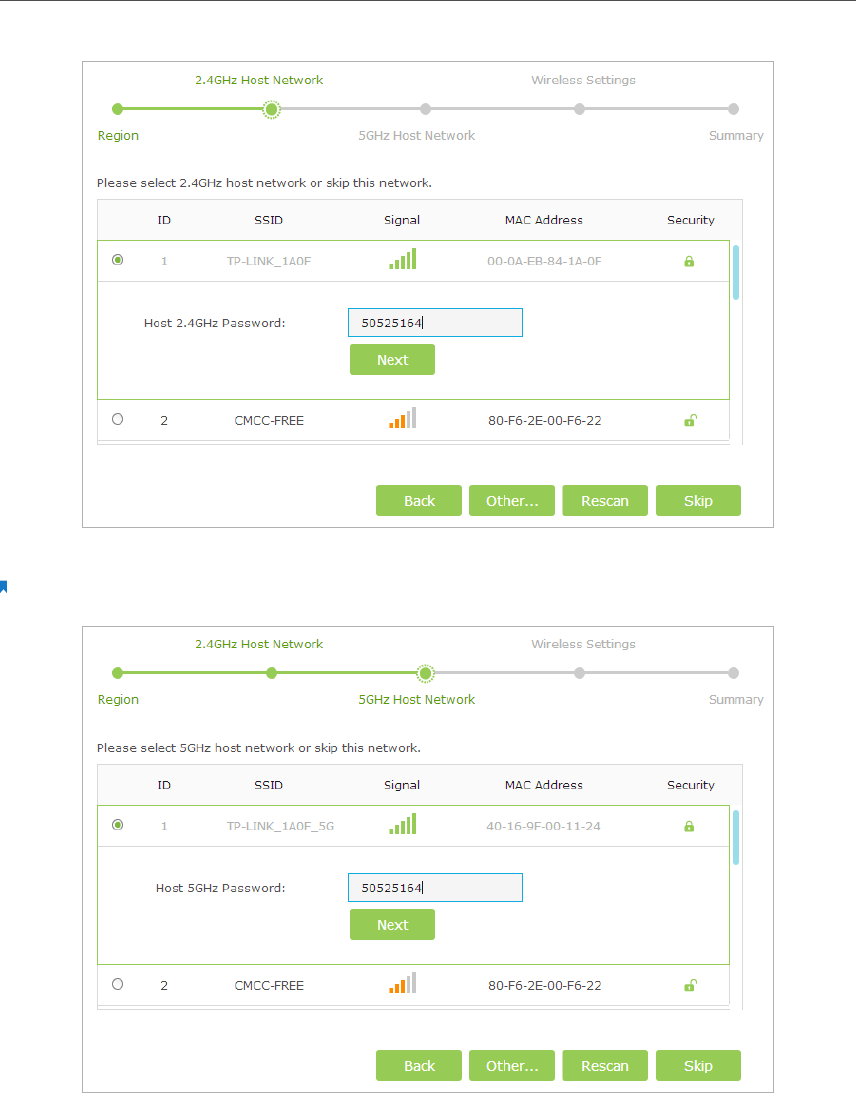This screenshot has width=856, height=1093.
Task: Click SSID text TP-LINK_1A0F_5G
Action: [280, 826]
